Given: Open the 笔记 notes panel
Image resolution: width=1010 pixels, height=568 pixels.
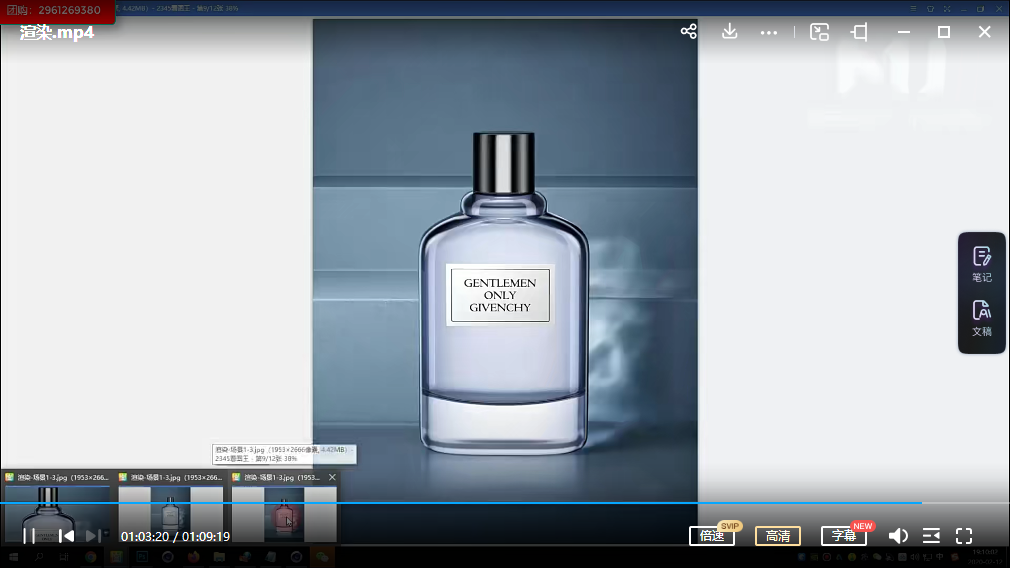Looking at the screenshot, I should [982, 264].
